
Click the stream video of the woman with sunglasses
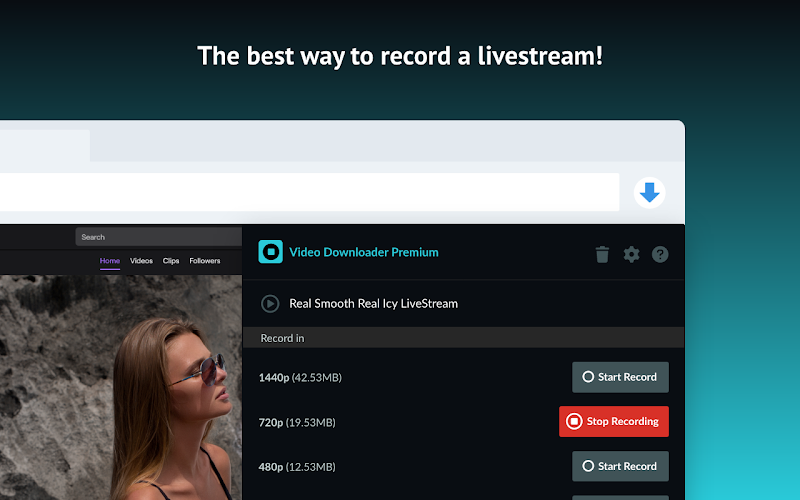(x=121, y=388)
